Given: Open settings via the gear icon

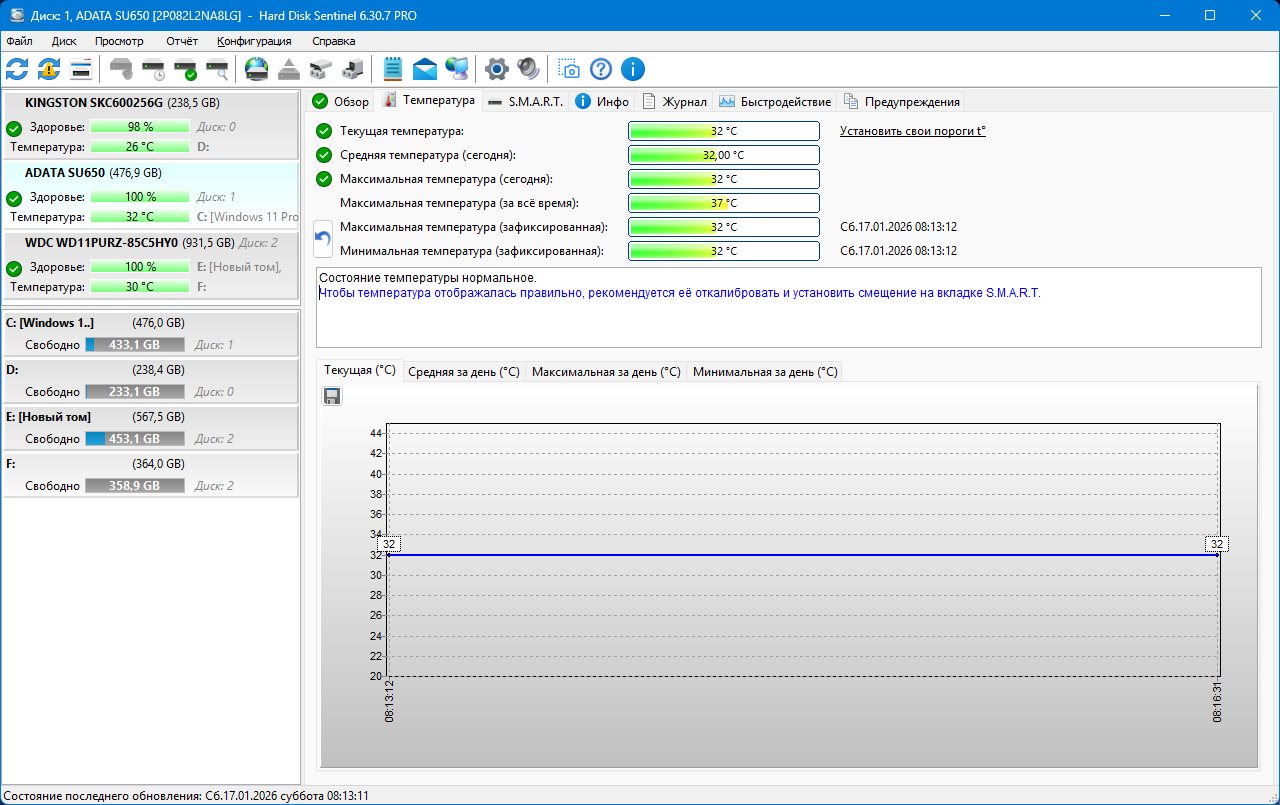Looking at the screenshot, I should coord(496,69).
